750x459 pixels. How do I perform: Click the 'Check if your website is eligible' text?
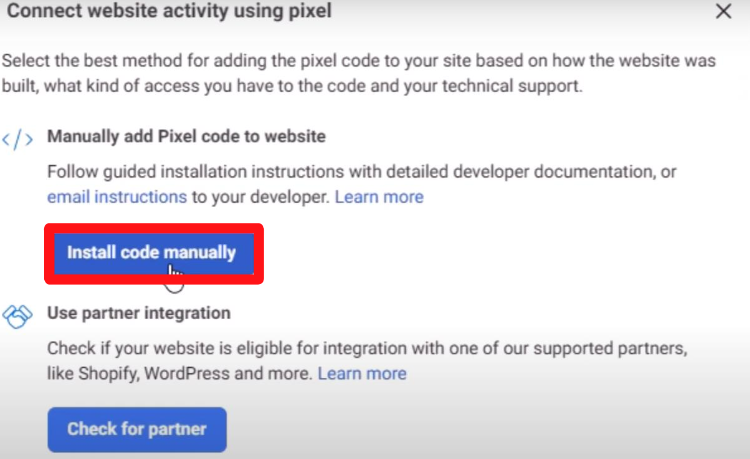pos(180,350)
